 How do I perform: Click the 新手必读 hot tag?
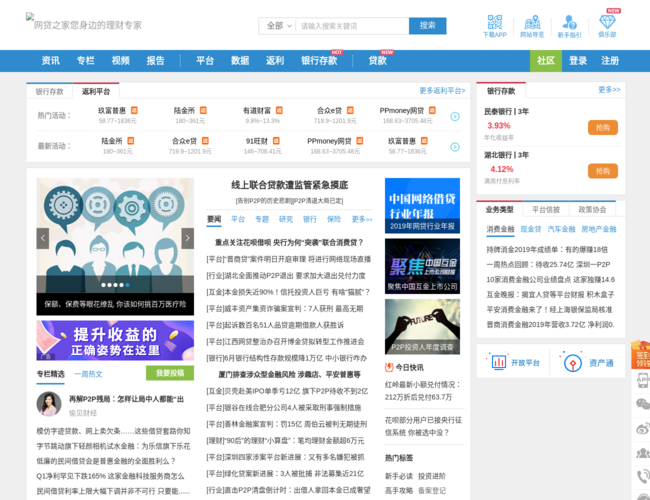tap(399, 476)
